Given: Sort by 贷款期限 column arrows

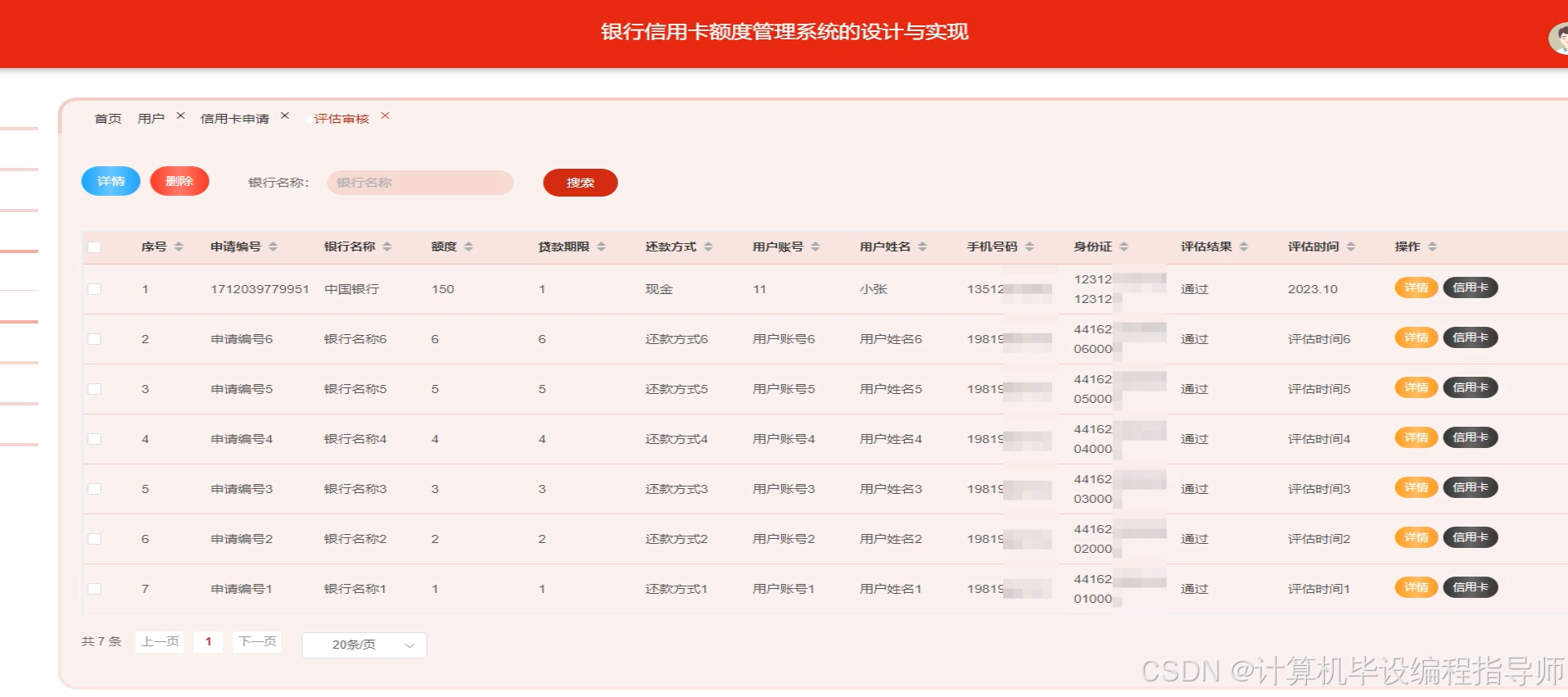Looking at the screenshot, I should pos(601,247).
